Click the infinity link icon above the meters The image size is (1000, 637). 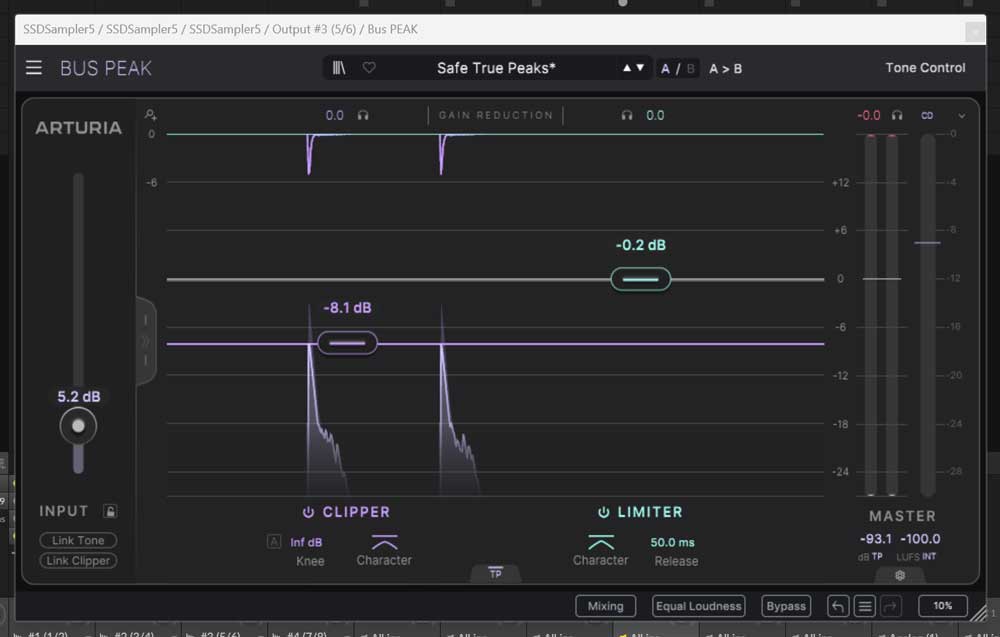[x=927, y=116]
